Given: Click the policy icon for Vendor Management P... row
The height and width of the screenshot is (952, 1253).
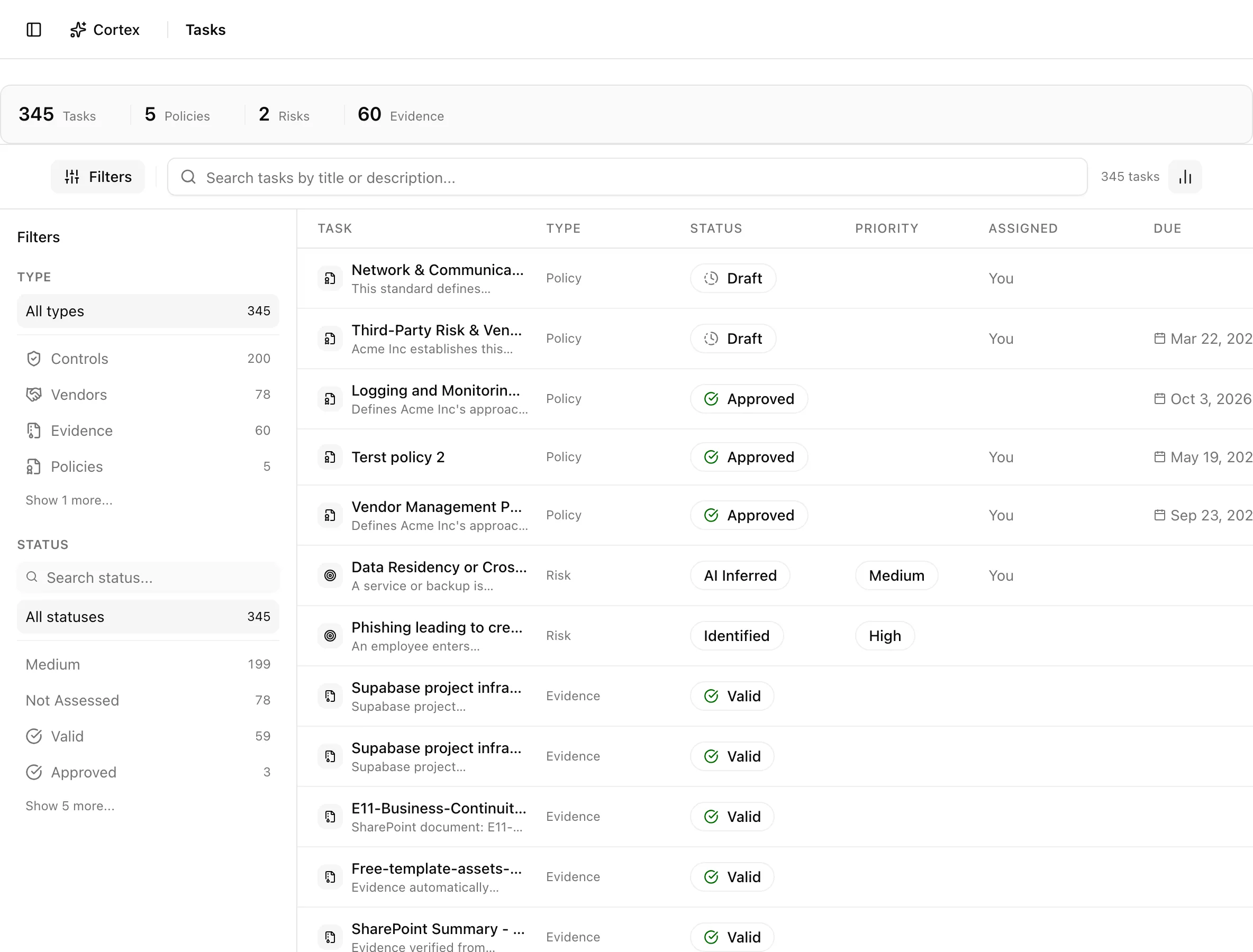Looking at the screenshot, I should (330, 516).
